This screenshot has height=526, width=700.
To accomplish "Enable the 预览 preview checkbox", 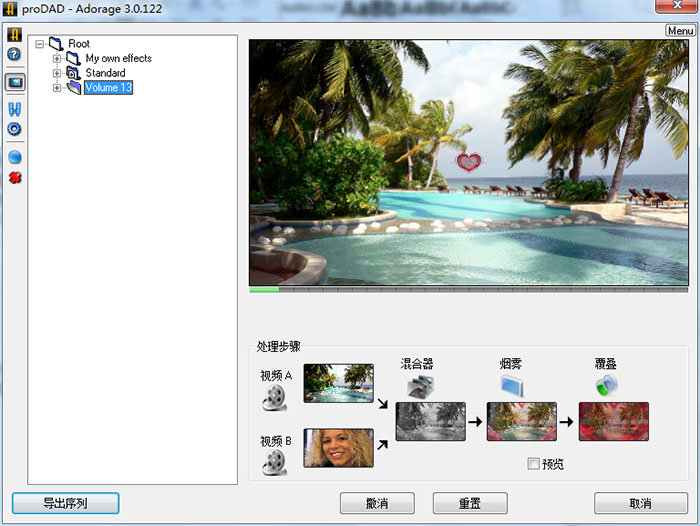I will pyautogui.click(x=533, y=463).
